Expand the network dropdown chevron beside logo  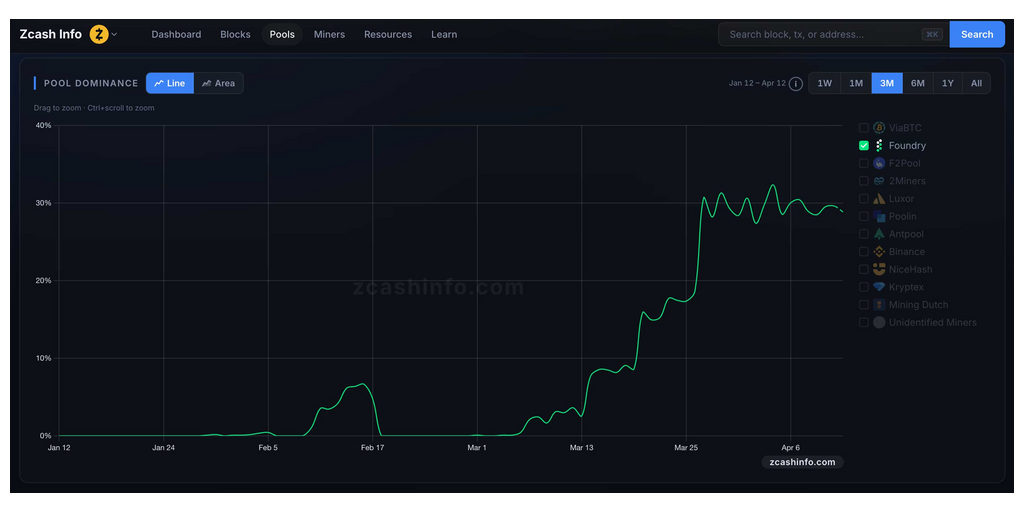(x=114, y=34)
